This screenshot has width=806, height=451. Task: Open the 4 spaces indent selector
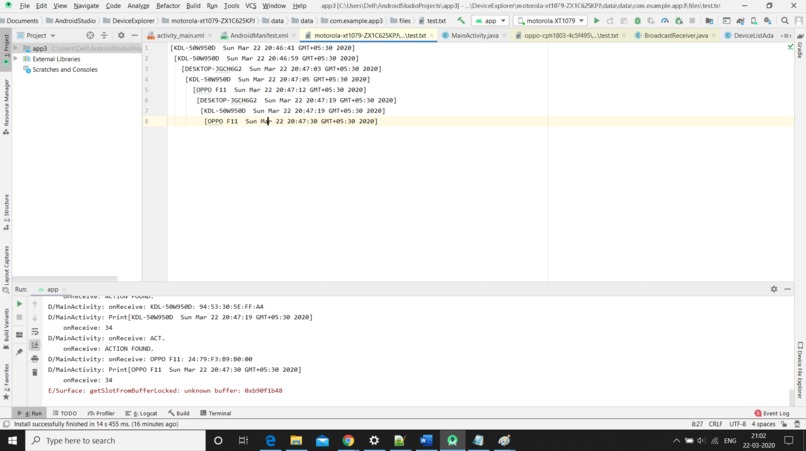763,424
